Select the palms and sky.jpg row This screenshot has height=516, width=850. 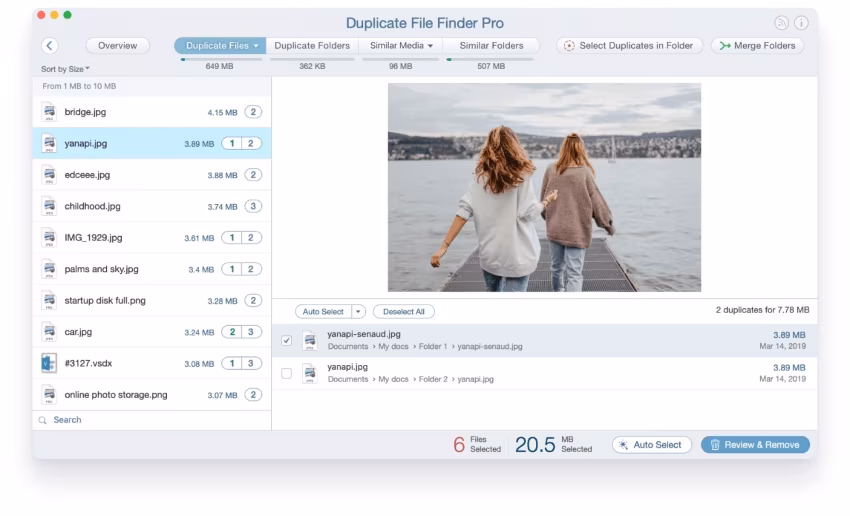tap(152, 269)
